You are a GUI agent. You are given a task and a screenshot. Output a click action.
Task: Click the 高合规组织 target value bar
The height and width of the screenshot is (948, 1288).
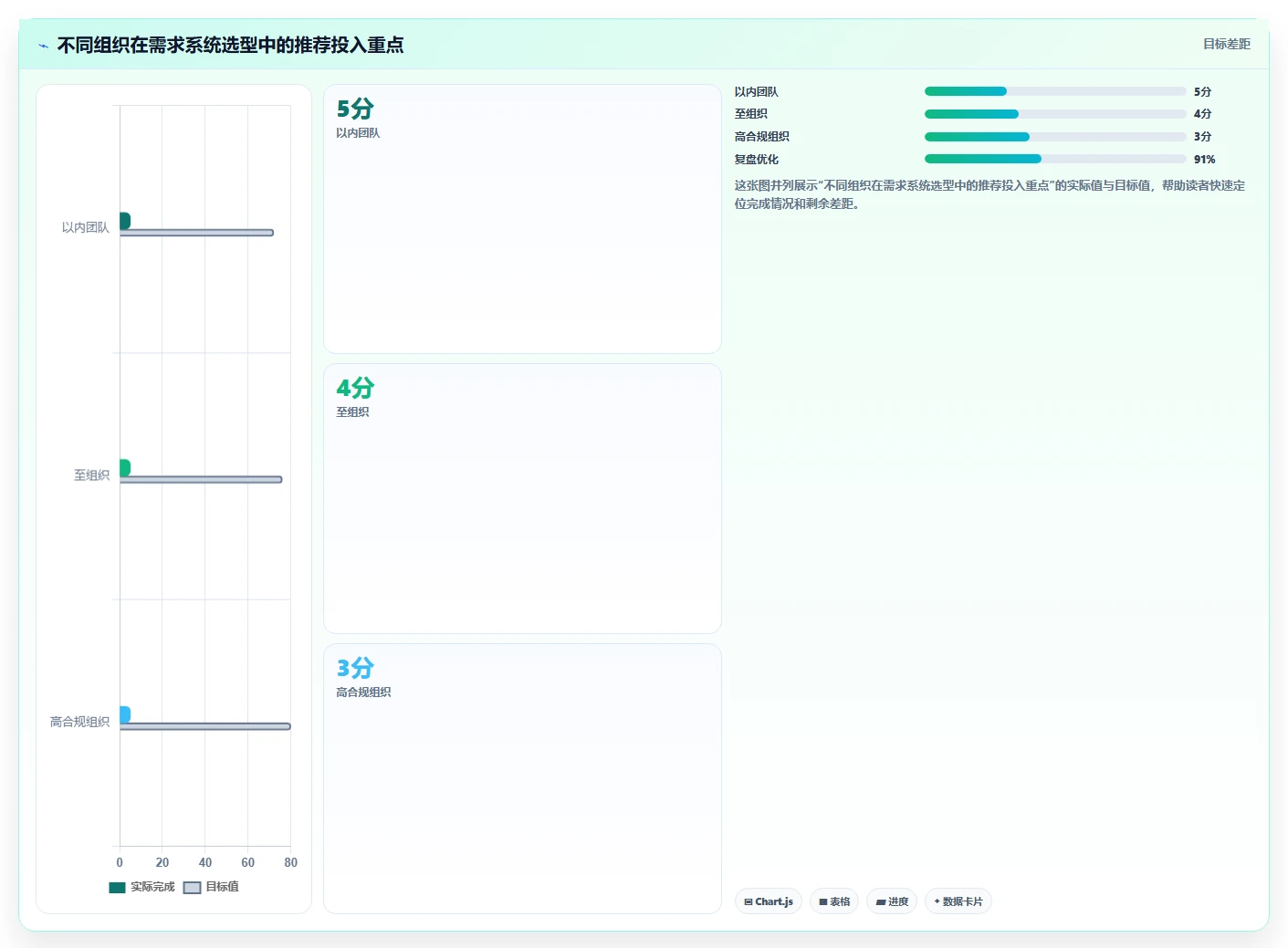coord(205,726)
